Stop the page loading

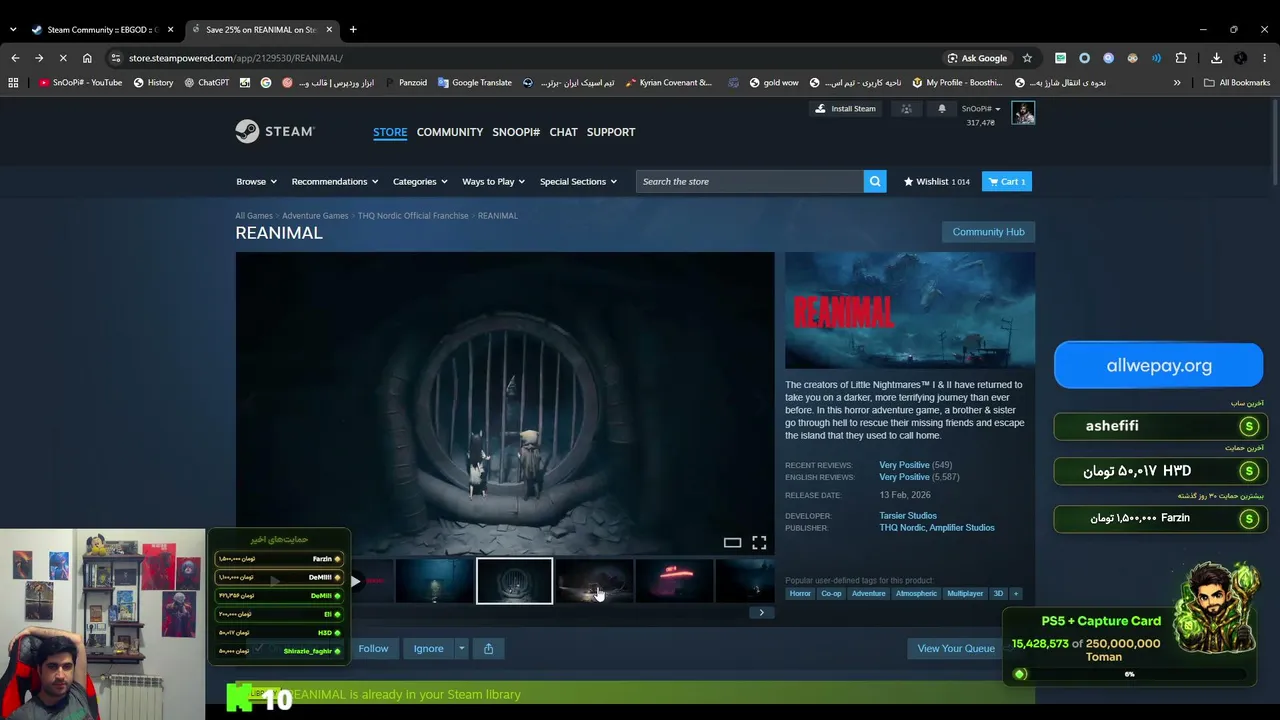(x=63, y=58)
